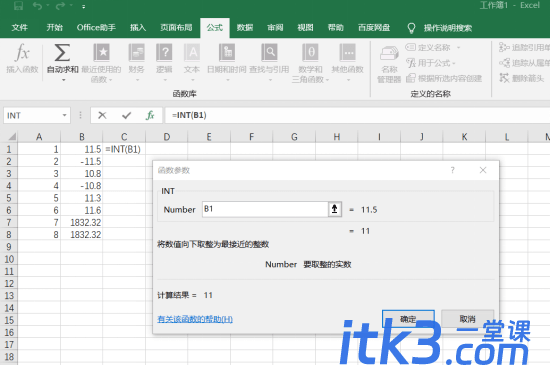Switch to the Office助手 tab
The width and height of the screenshot is (551, 366).
coord(96,28)
